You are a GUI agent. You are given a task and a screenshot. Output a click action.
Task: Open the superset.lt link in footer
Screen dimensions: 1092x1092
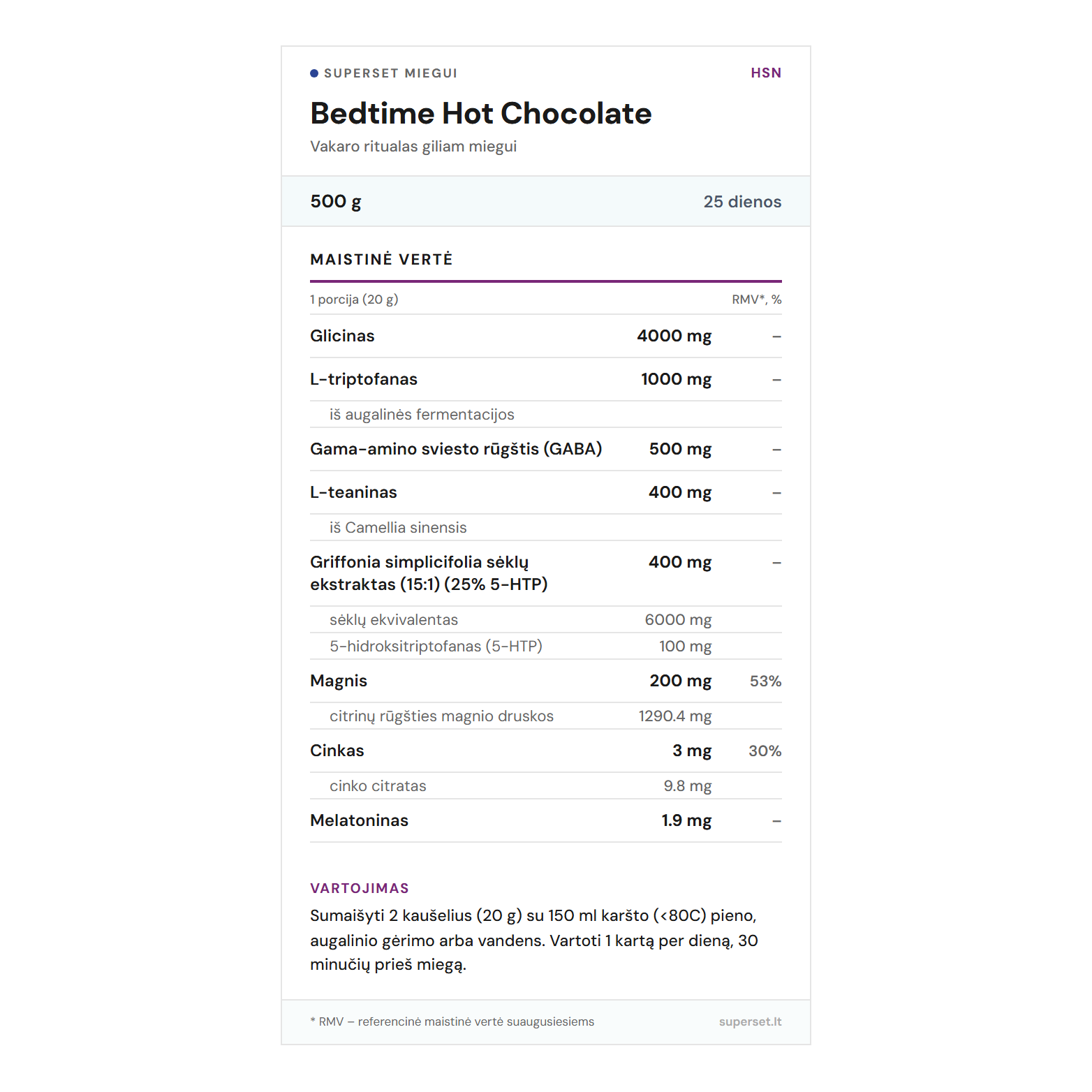click(750, 1021)
